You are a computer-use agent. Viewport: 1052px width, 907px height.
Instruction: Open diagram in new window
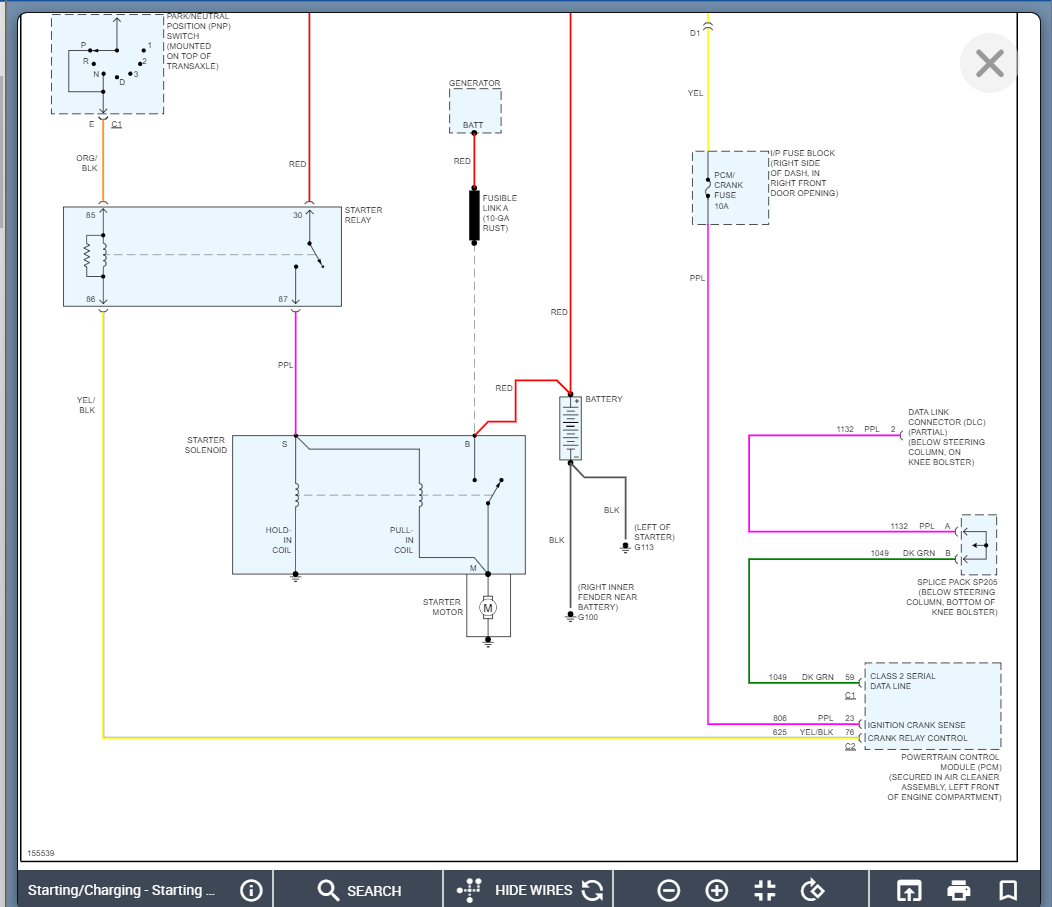point(908,890)
